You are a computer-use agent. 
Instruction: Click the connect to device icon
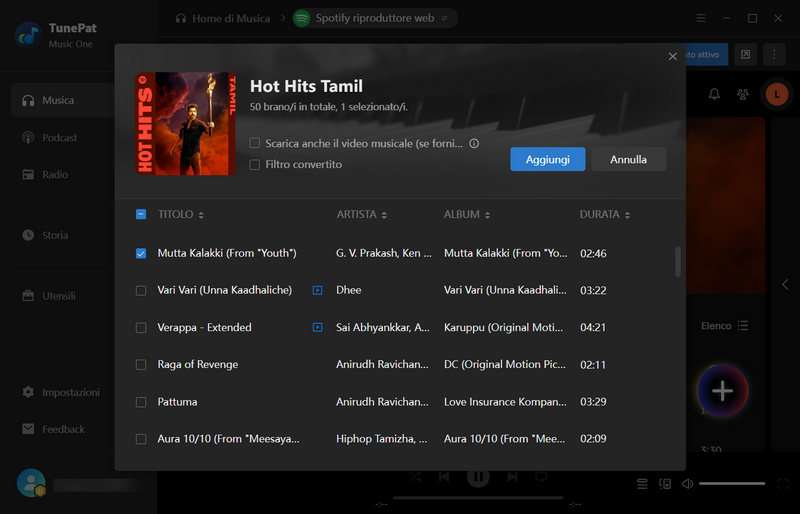[665, 483]
